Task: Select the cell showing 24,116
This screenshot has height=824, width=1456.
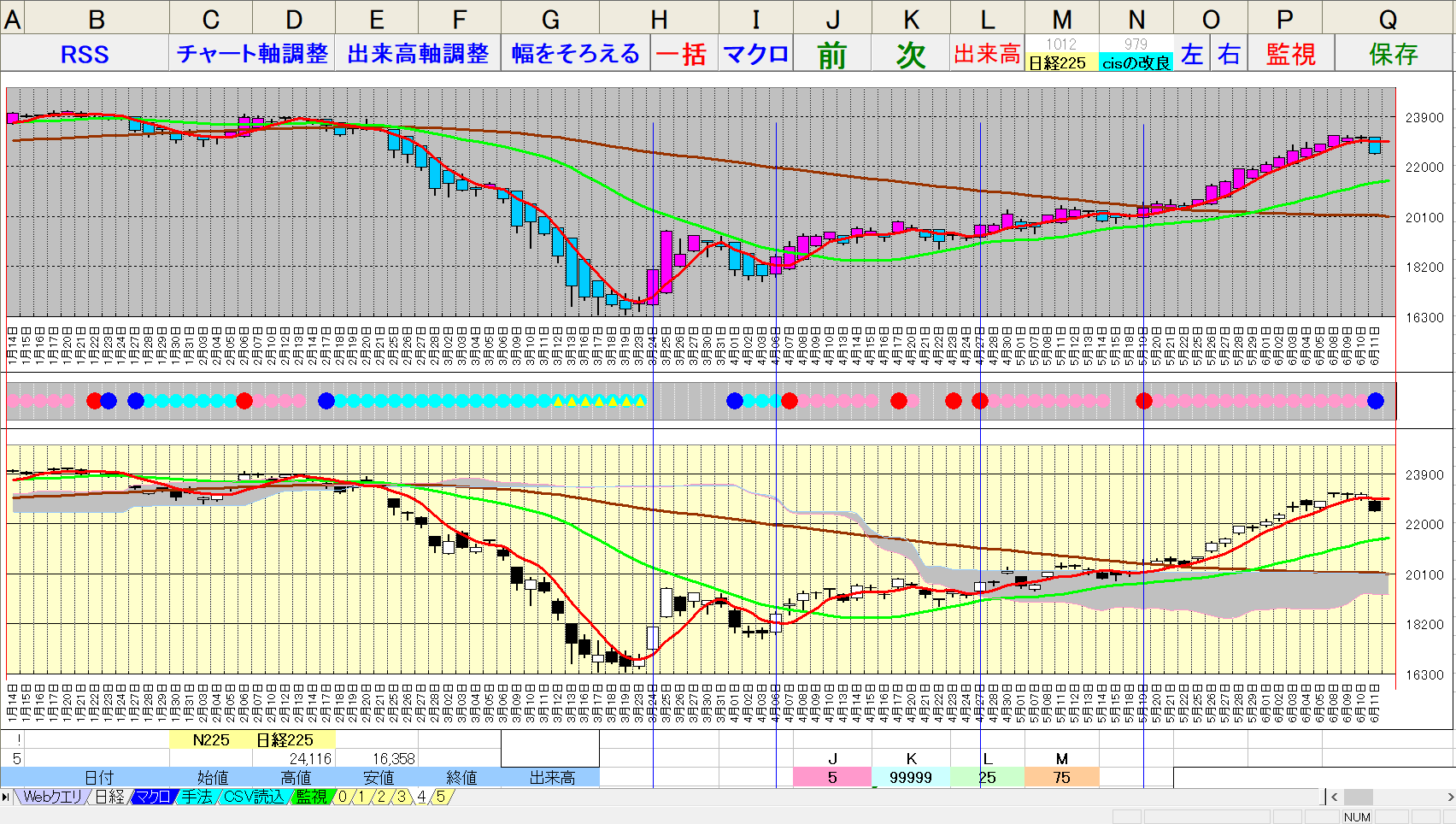Action: point(294,758)
